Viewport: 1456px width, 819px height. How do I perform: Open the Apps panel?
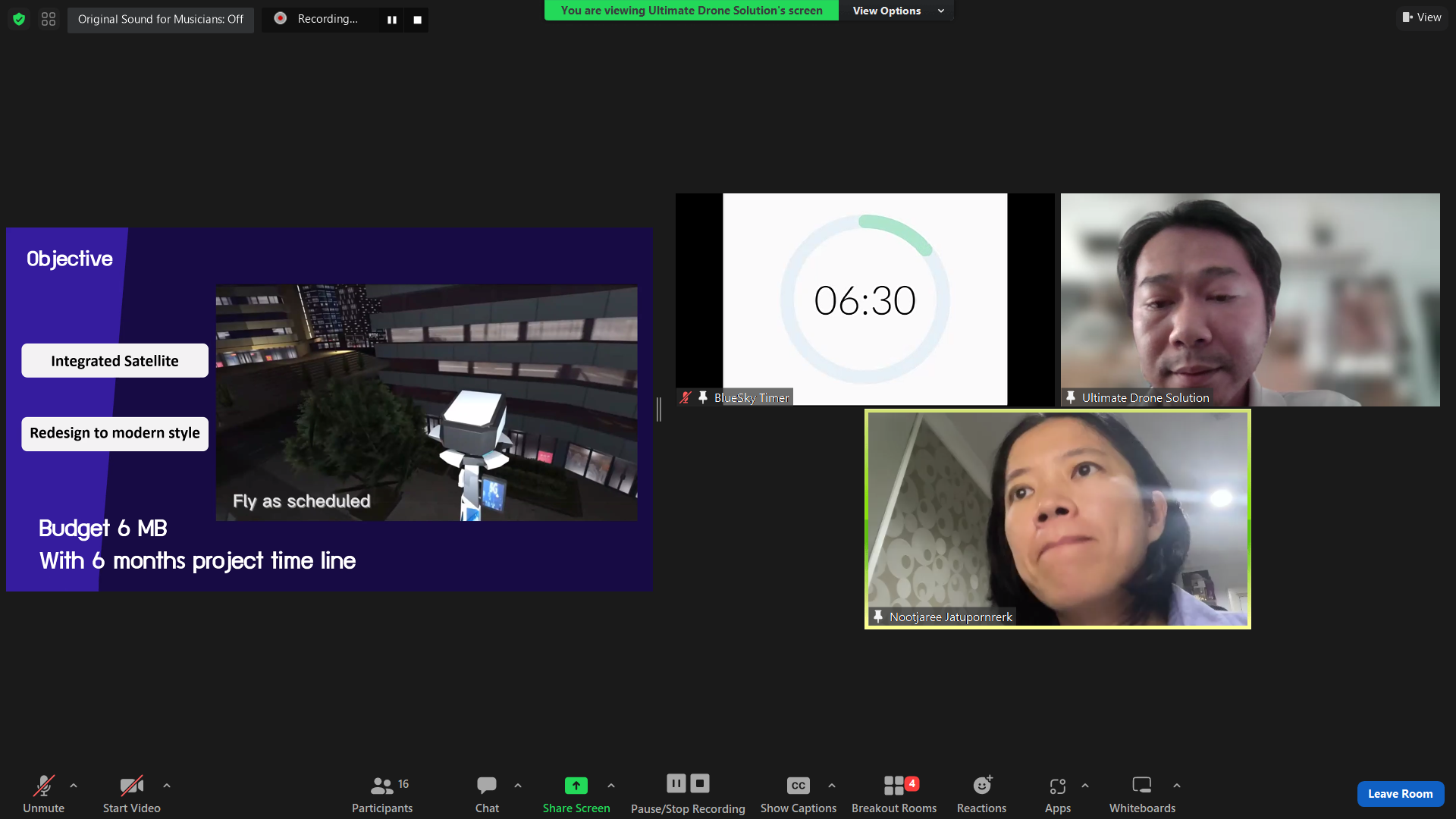1058,793
